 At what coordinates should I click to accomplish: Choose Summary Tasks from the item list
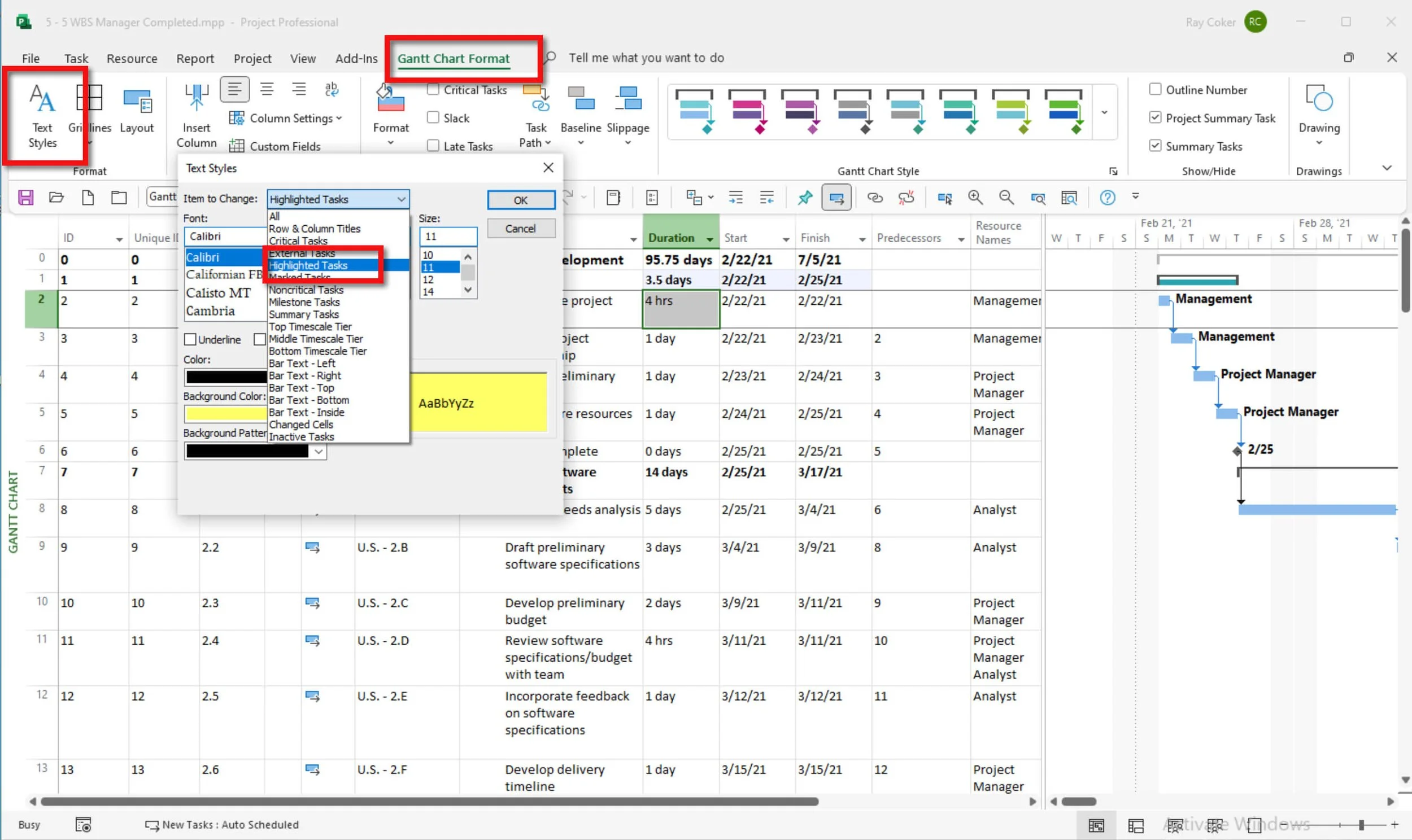point(337,314)
